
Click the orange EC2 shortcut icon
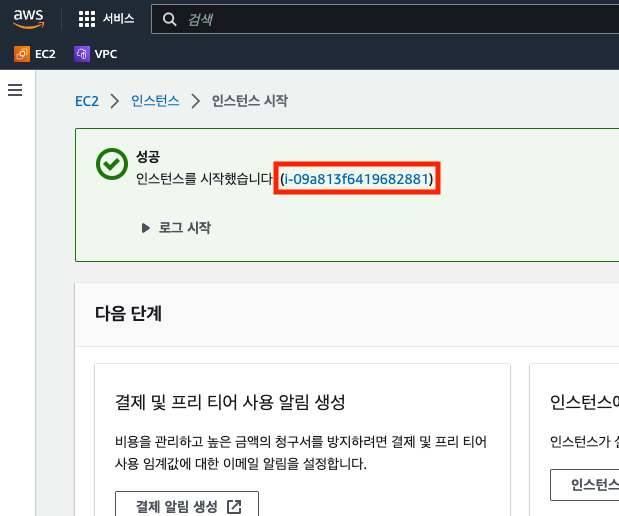[x=22, y=54]
